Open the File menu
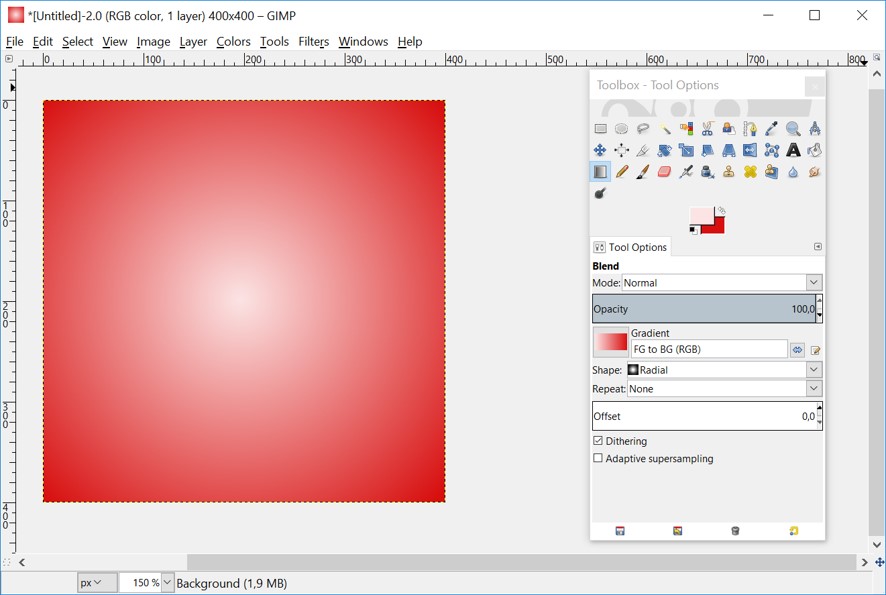The width and height of the screenshot is (886, 595). [15, 41]
